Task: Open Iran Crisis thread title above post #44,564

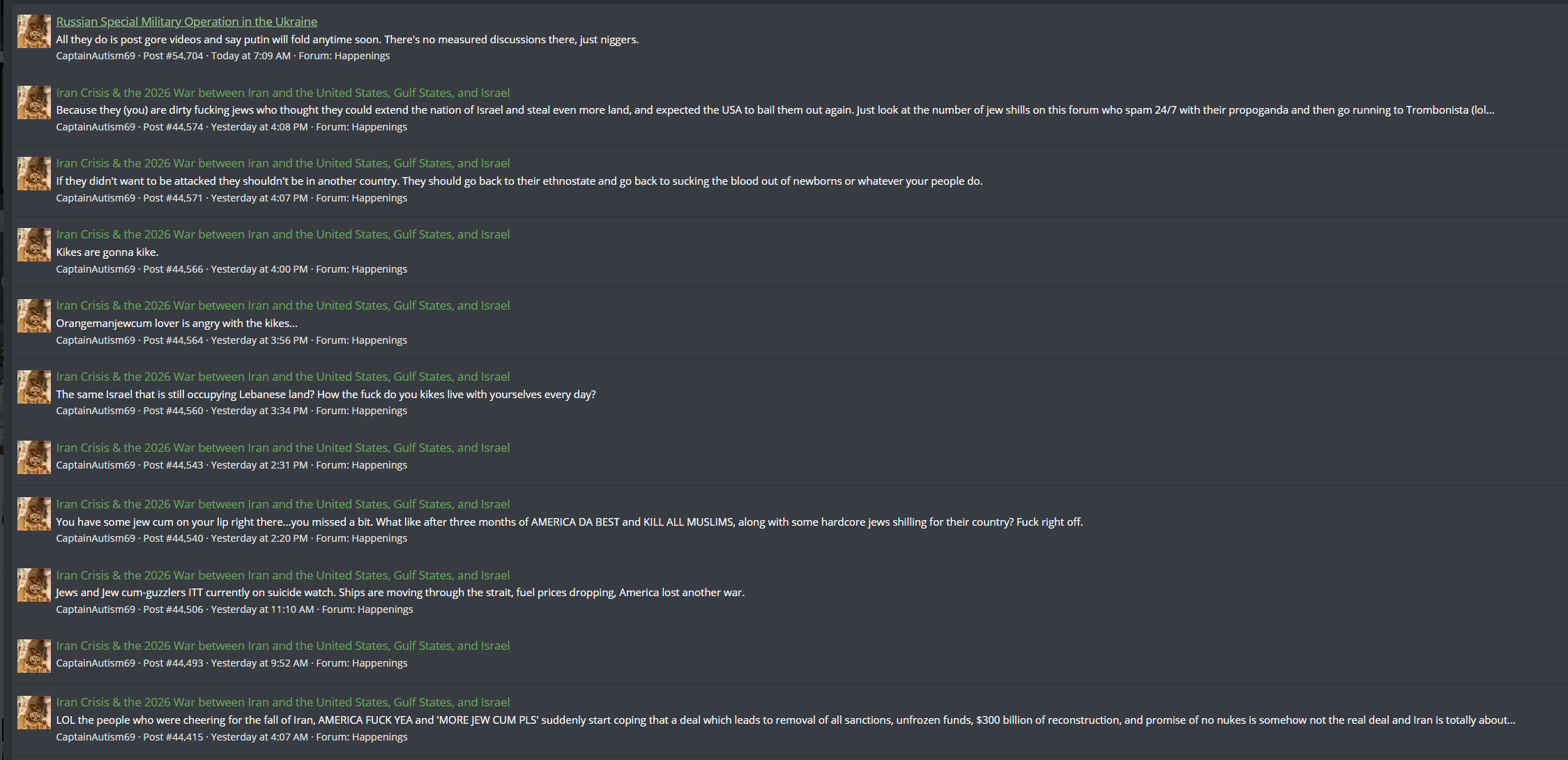Action: pos(282,305)
